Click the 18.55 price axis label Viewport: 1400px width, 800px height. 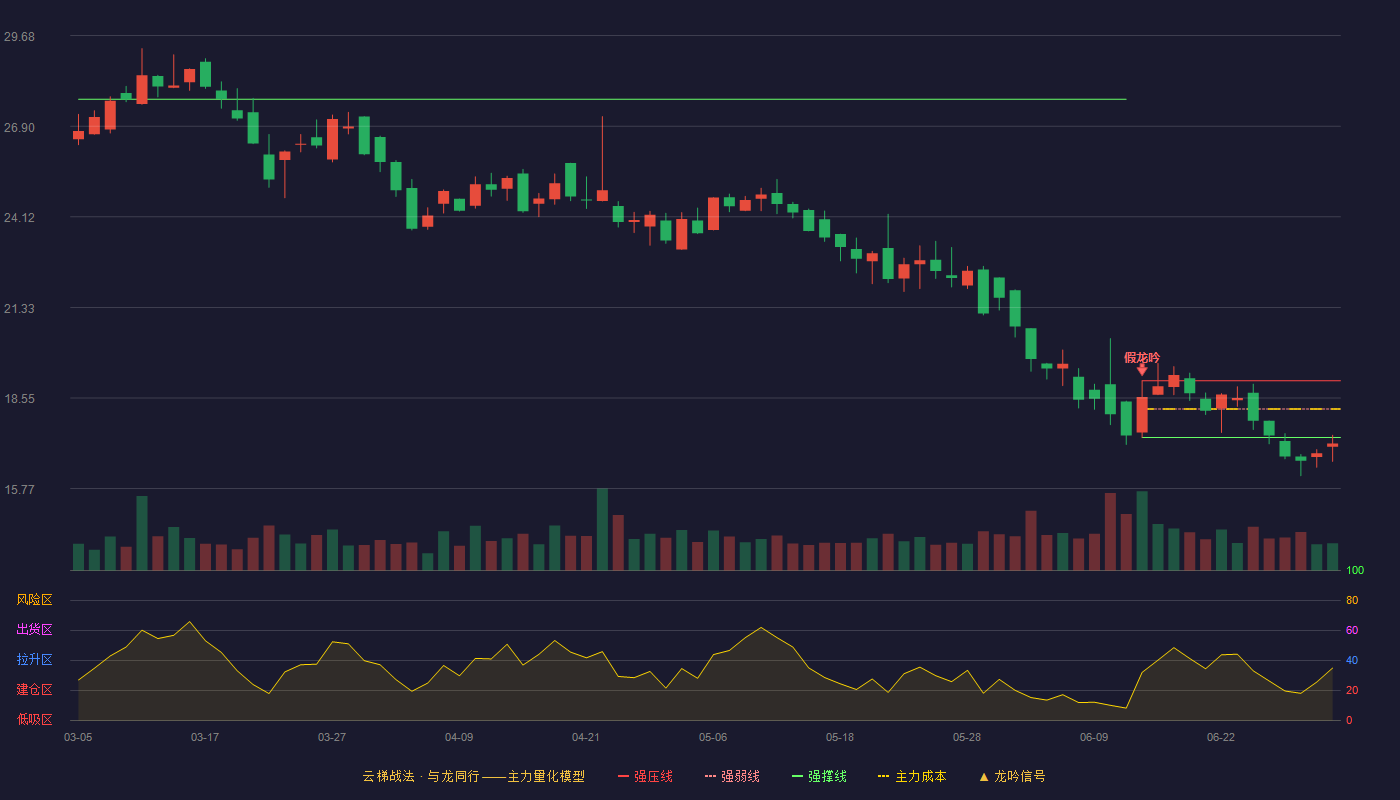click(x=19, y=399)
